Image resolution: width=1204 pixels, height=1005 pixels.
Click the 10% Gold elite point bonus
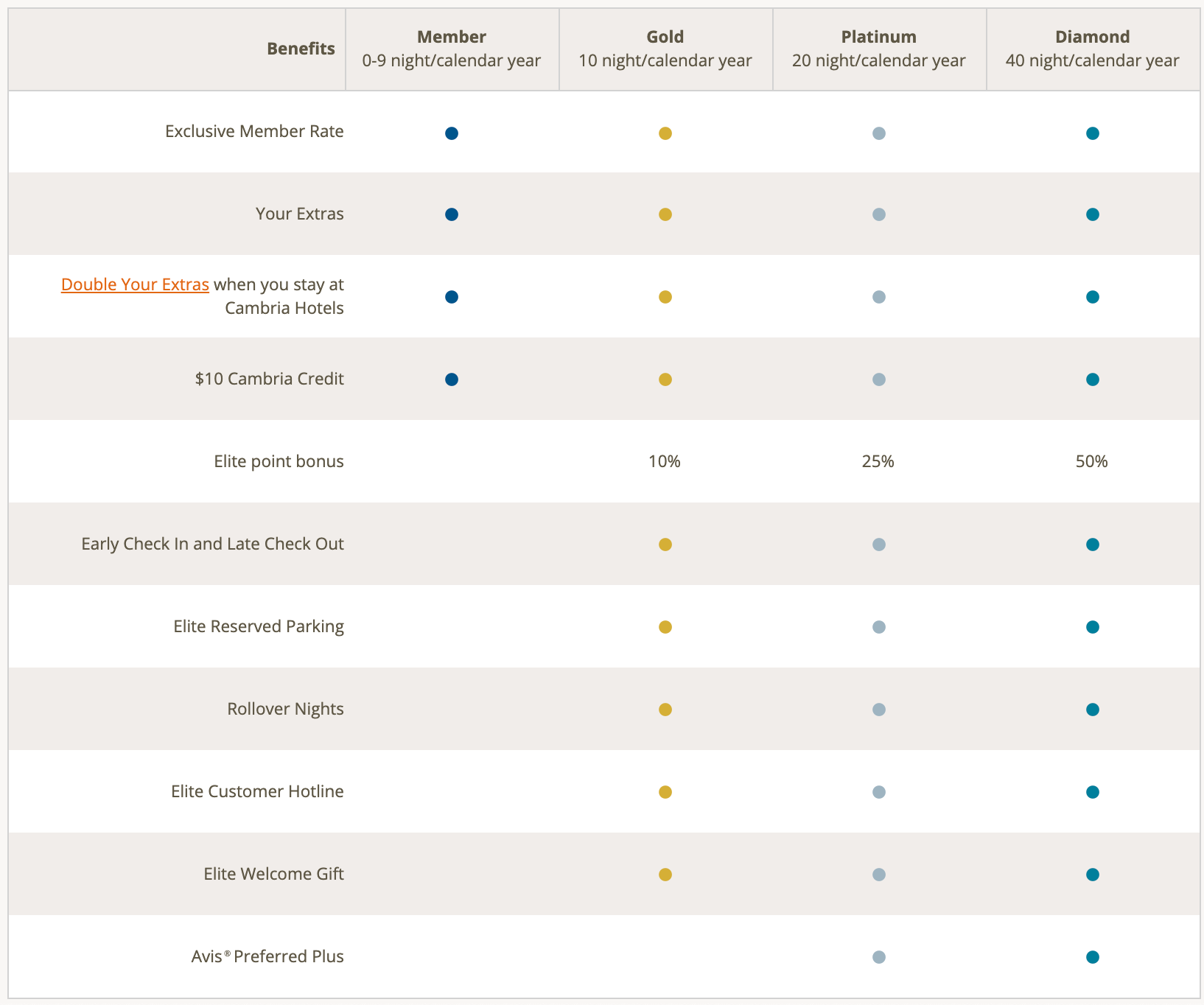click(665, 462)
